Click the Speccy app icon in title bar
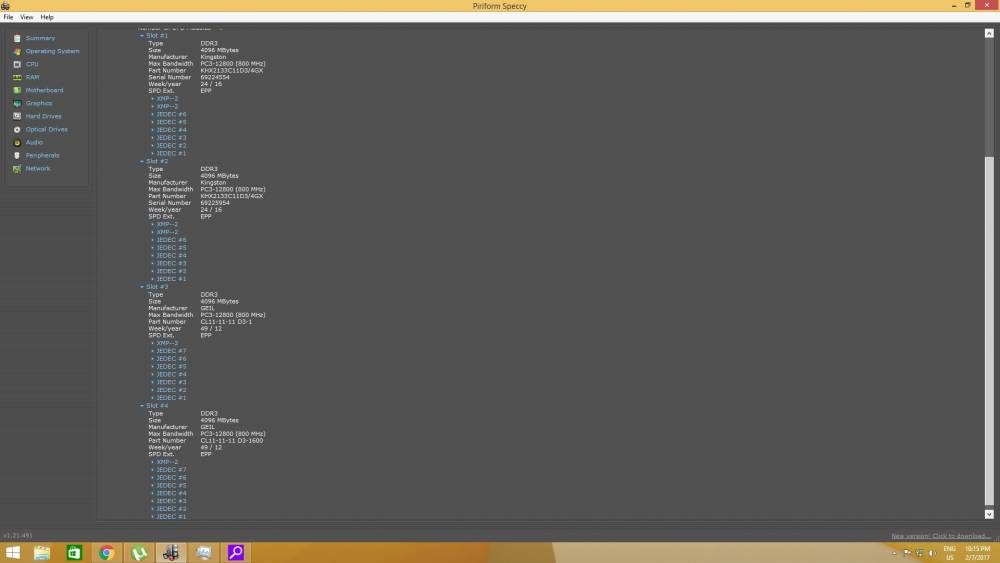1000x563 pixels. click(x=5, y=6)
